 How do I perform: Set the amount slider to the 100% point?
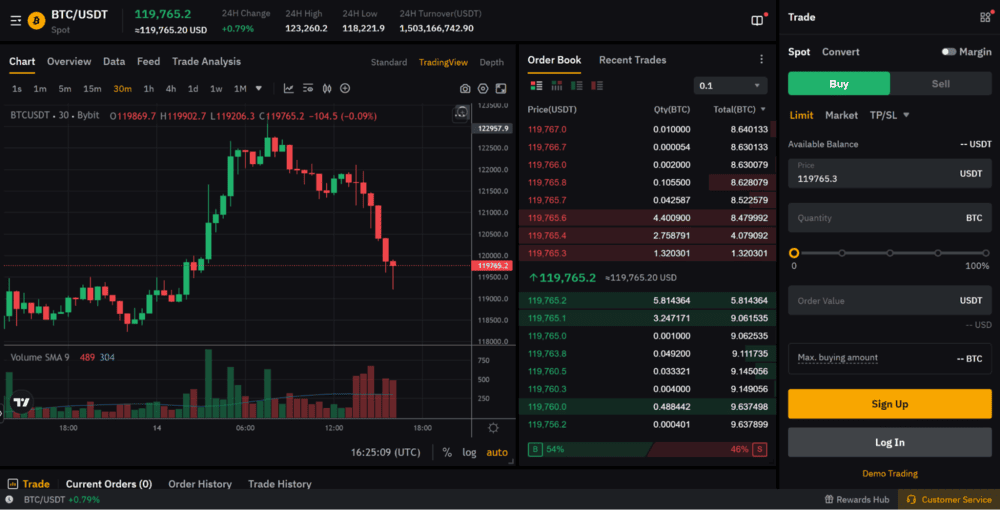click(986, 253)
